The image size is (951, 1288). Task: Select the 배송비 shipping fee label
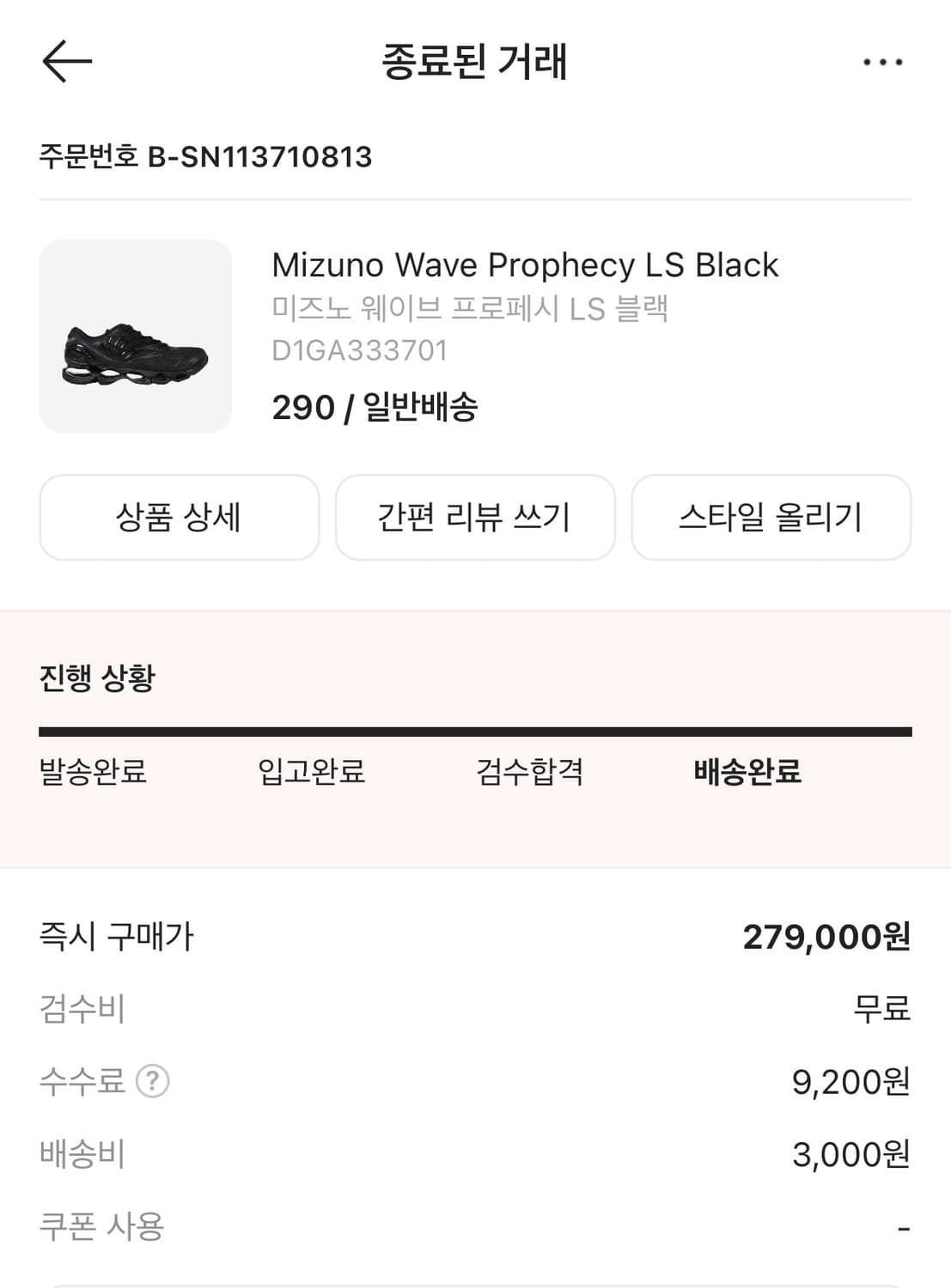tap(82, 1154)
